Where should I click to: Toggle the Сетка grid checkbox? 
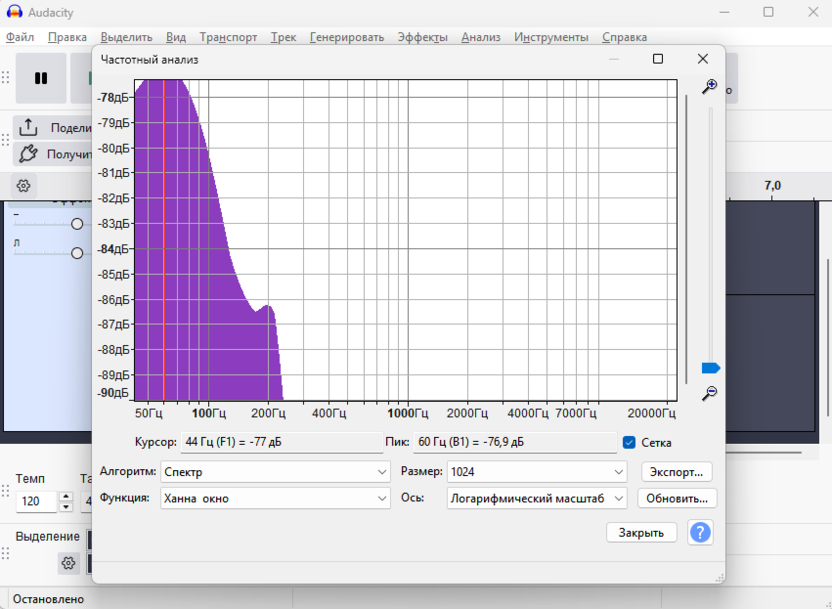coord(629,442)
